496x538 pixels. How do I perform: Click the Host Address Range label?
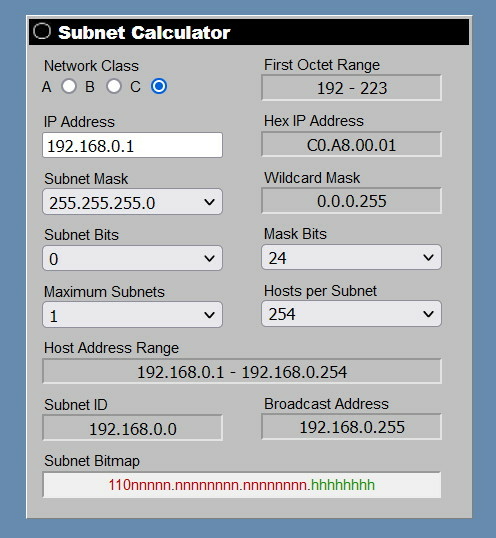[111, 348]
